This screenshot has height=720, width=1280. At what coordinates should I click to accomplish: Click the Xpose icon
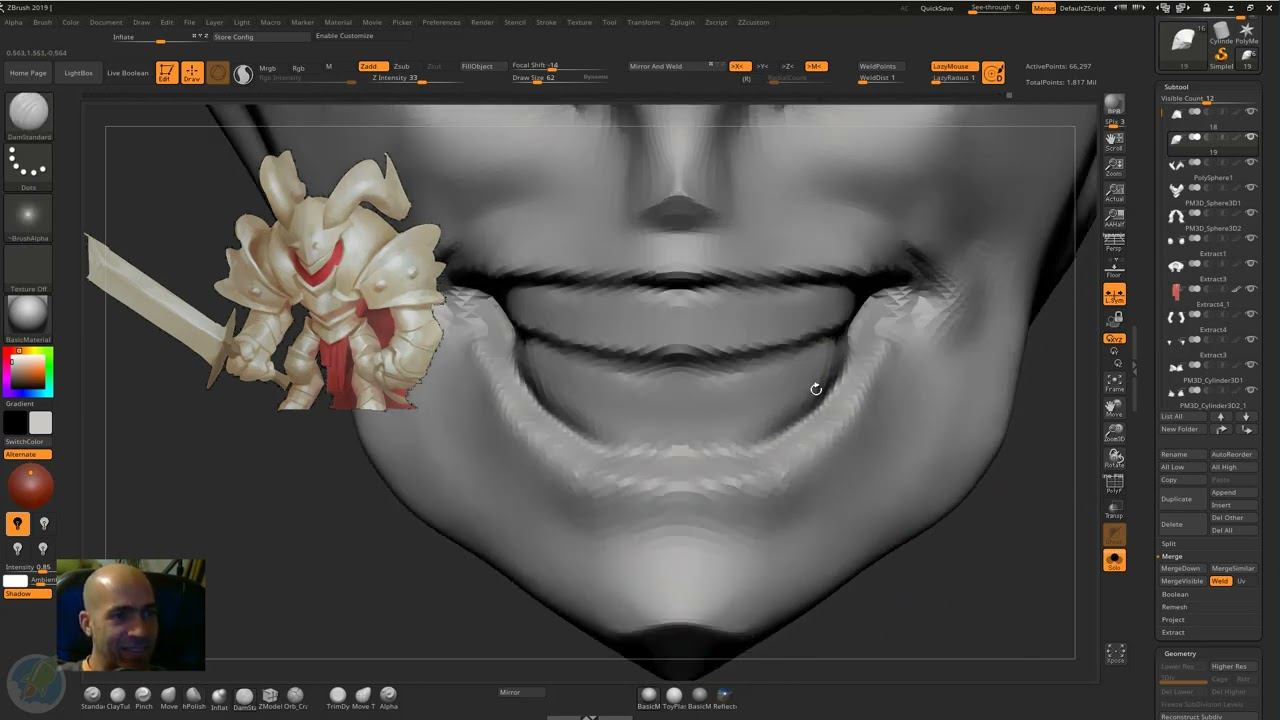click(x=1115, y=654)
